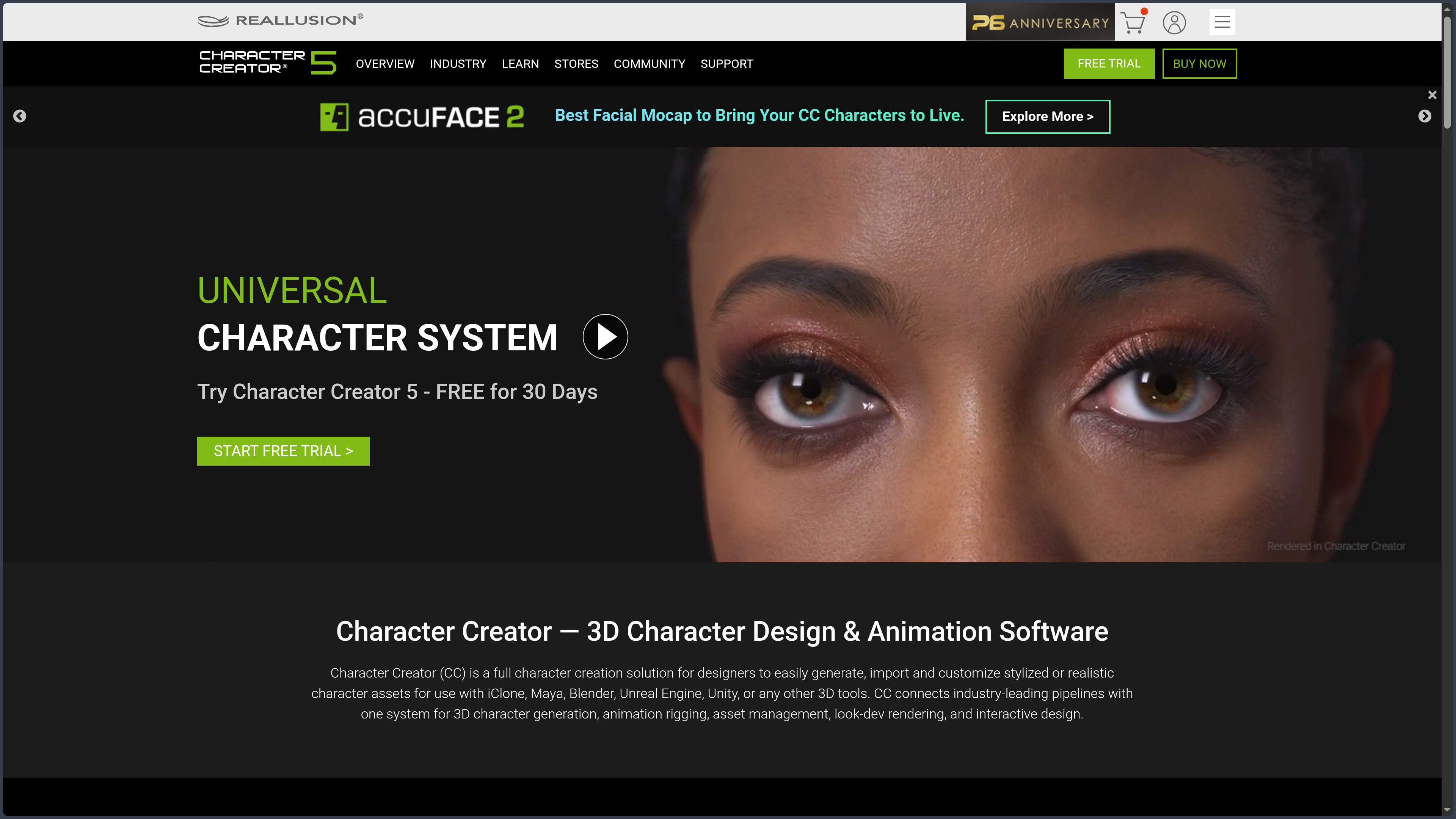Play the Universal Character System video
The height and width of the screenshot is (819, 1456).
(605, 337)
